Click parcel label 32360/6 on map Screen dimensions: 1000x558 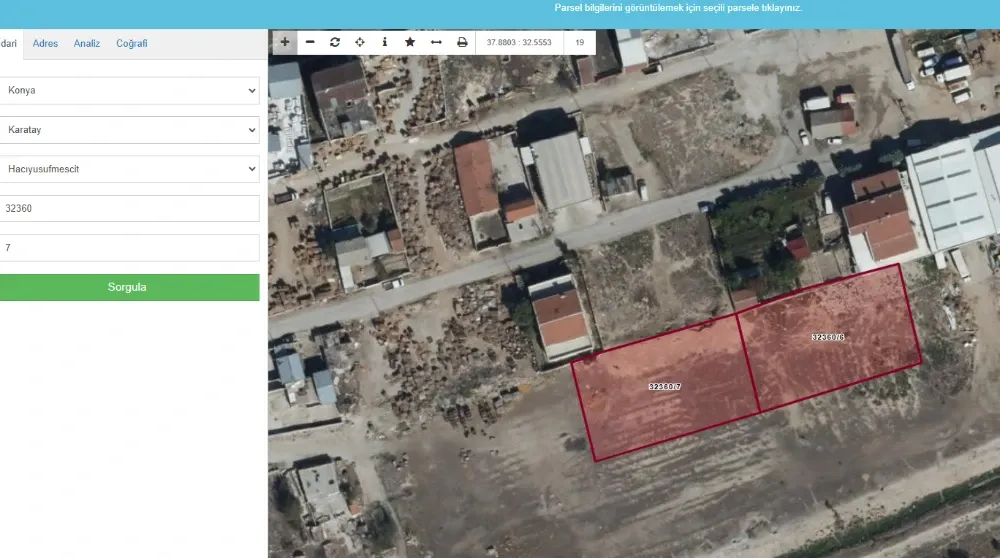pyautogui.click(x=828, y=337)
